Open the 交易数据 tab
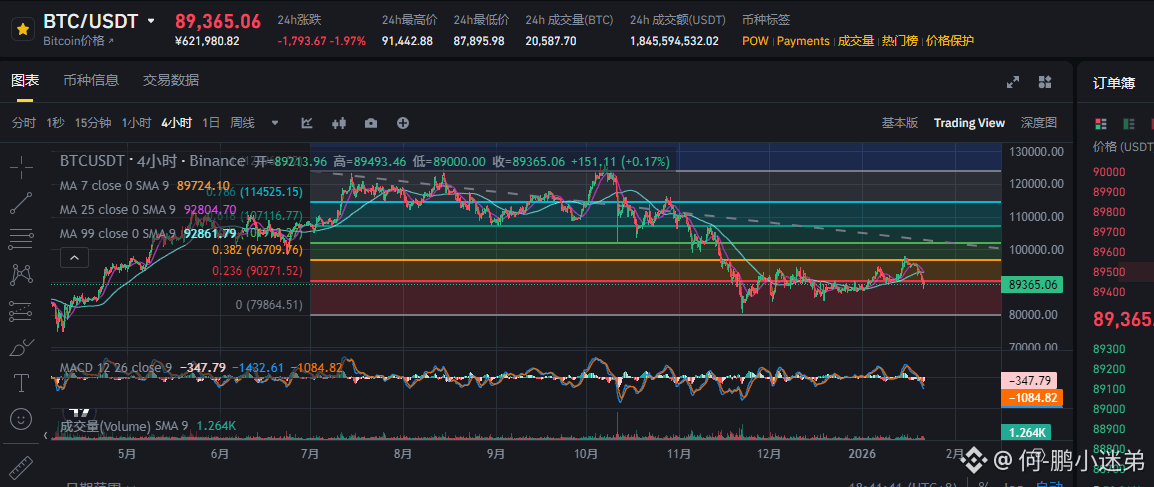Screen dimensions: 1154x487 [x=171, y=80]
